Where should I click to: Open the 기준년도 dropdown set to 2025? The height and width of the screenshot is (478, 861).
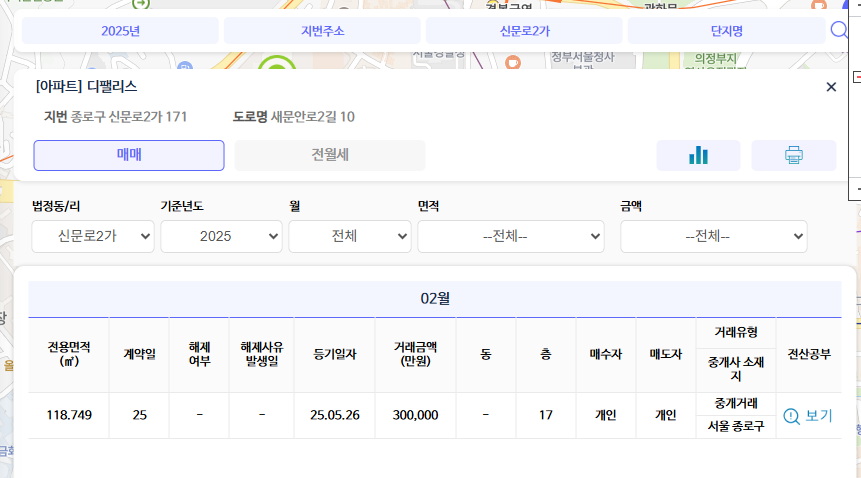click(x=221, y=237)
